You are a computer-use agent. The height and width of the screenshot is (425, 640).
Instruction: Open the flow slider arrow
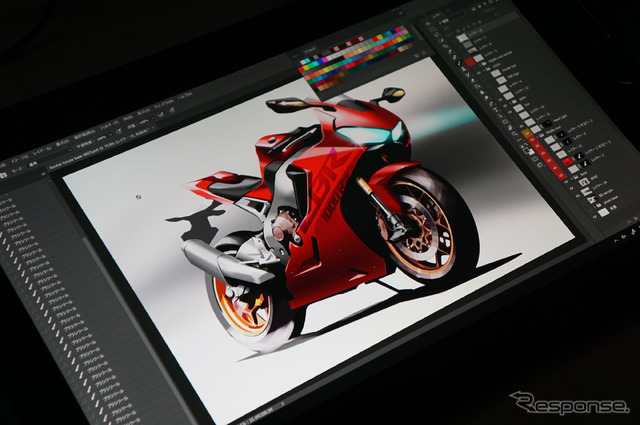153,118
